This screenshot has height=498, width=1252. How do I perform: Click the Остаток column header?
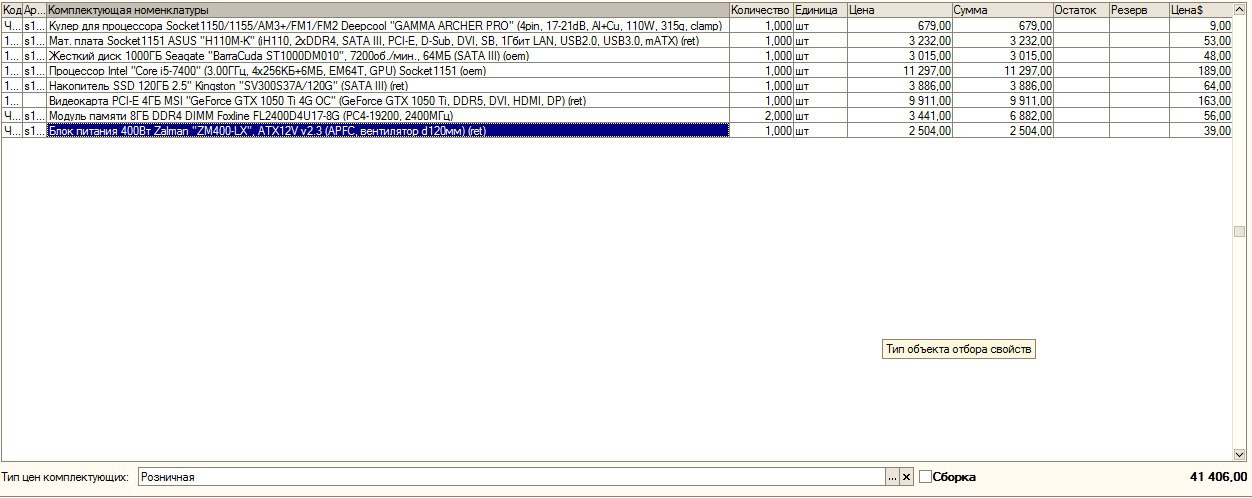(1080, 9)
